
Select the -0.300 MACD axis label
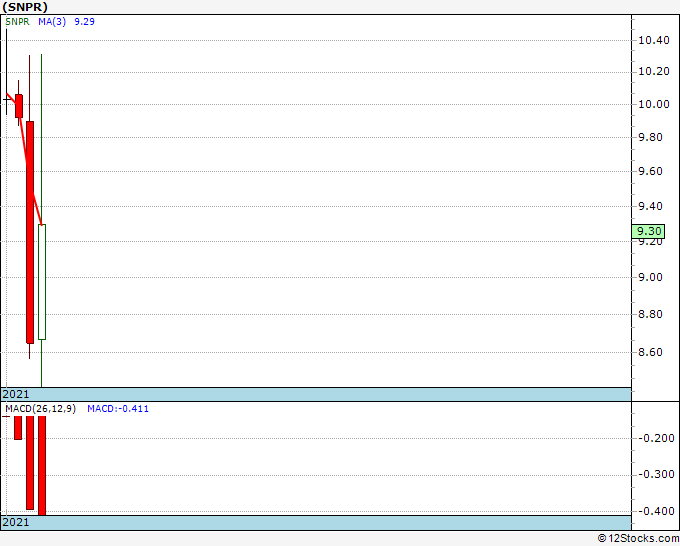tap(656, 474)
